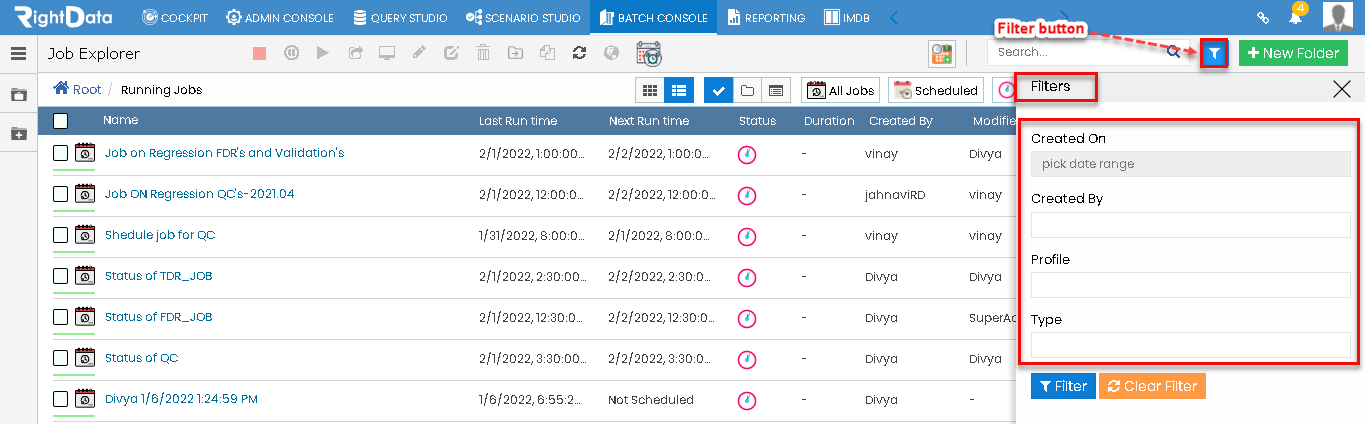
Task: Click the magnifier search icon
Action: (1173, 53)
